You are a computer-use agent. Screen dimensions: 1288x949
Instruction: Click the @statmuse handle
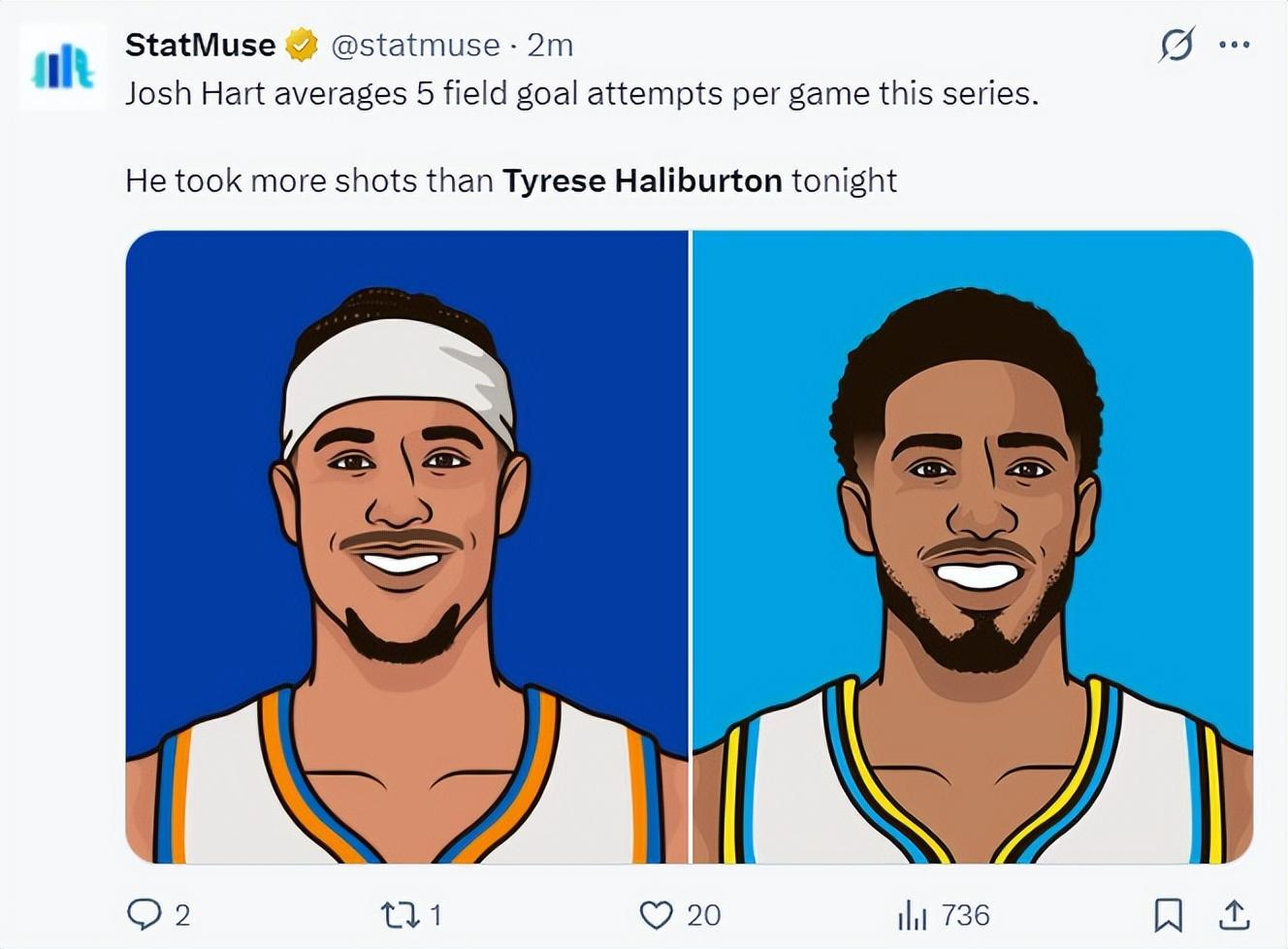click(415, 45)
